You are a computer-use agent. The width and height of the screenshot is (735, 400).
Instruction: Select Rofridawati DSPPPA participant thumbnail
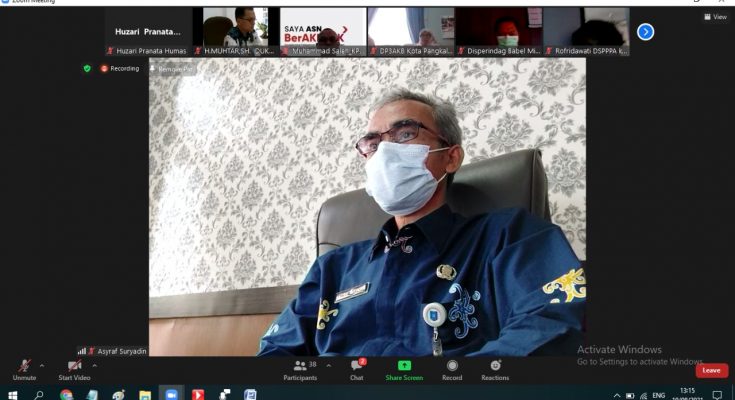(586, 32)
